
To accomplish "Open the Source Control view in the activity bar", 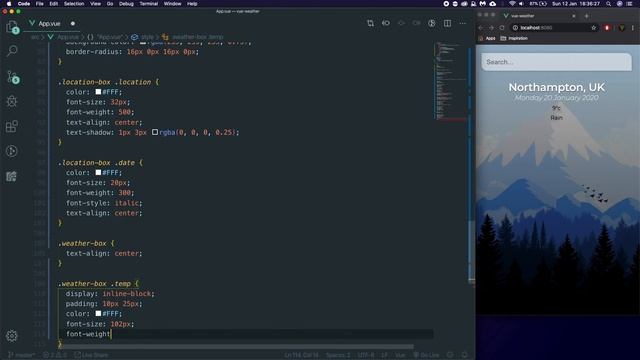I will point(12,77).
